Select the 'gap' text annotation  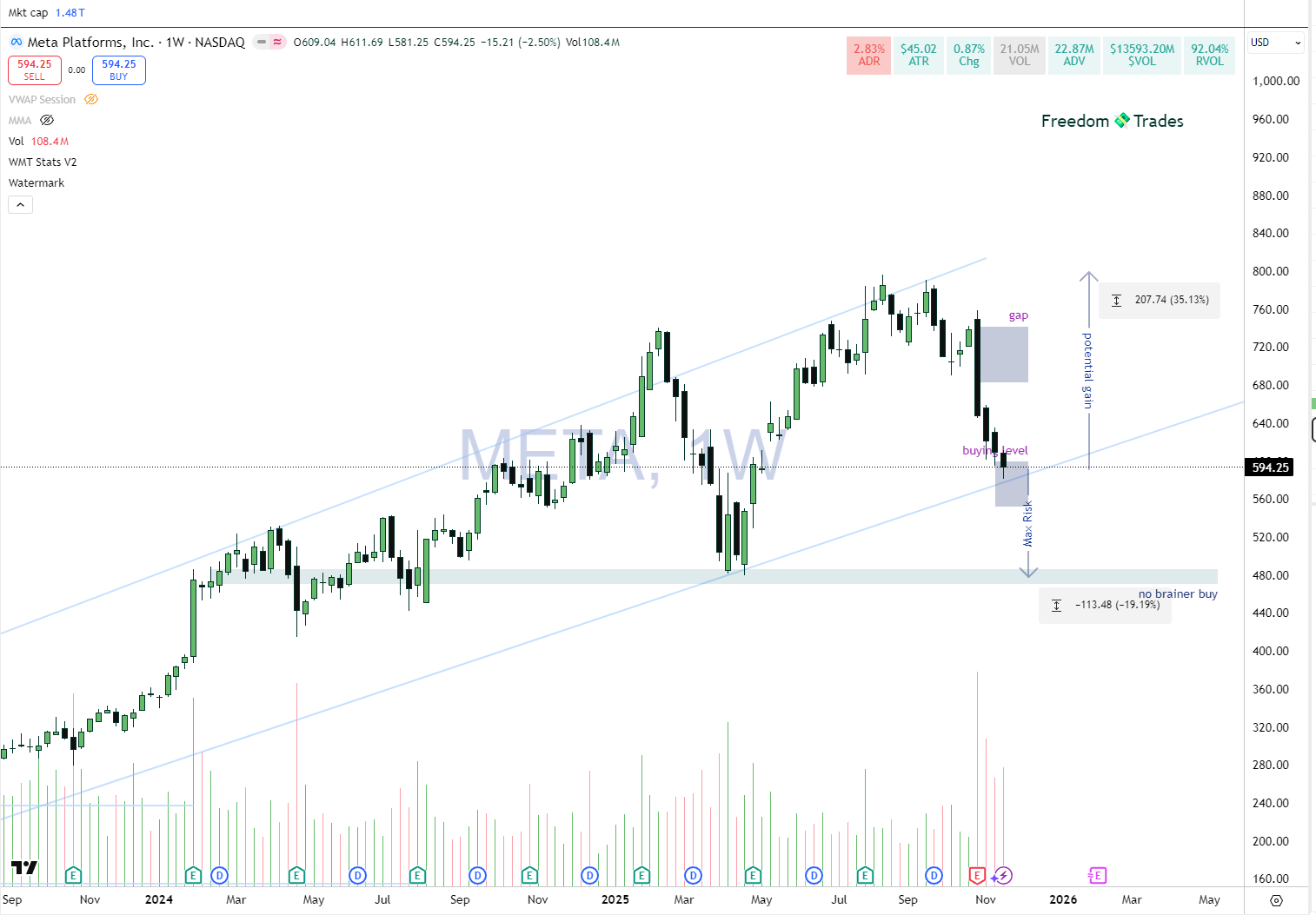pyautogui.click(x=1018, y=315)
